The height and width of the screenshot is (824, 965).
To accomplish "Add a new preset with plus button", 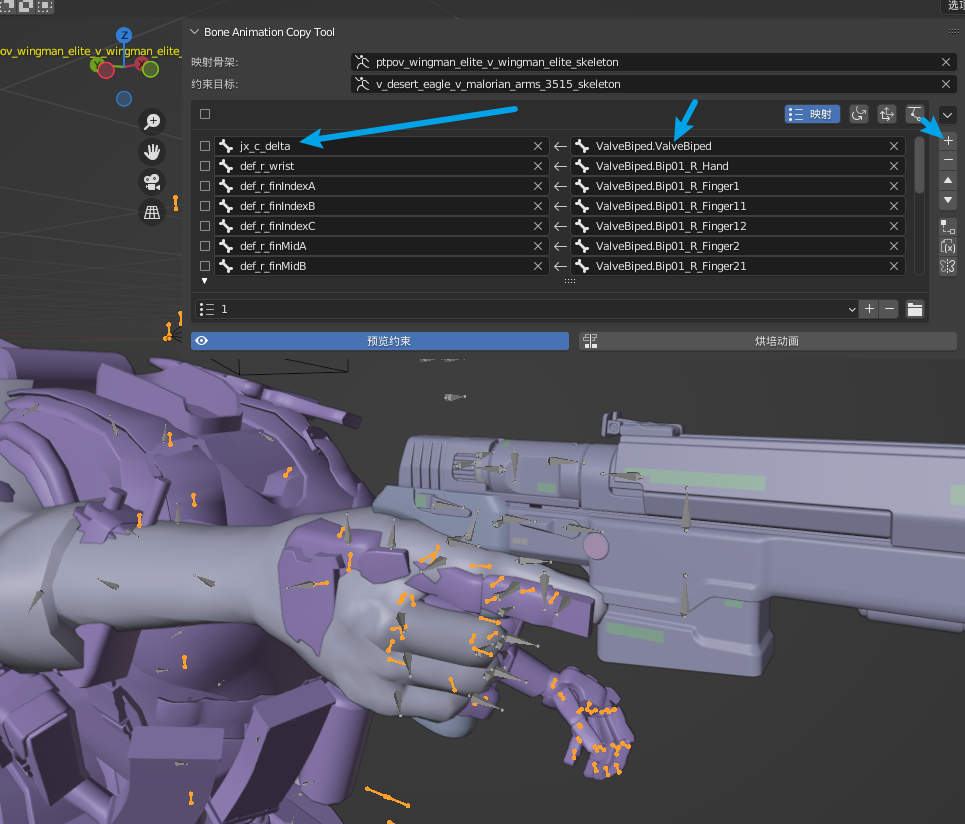I will tap(870, 310).
